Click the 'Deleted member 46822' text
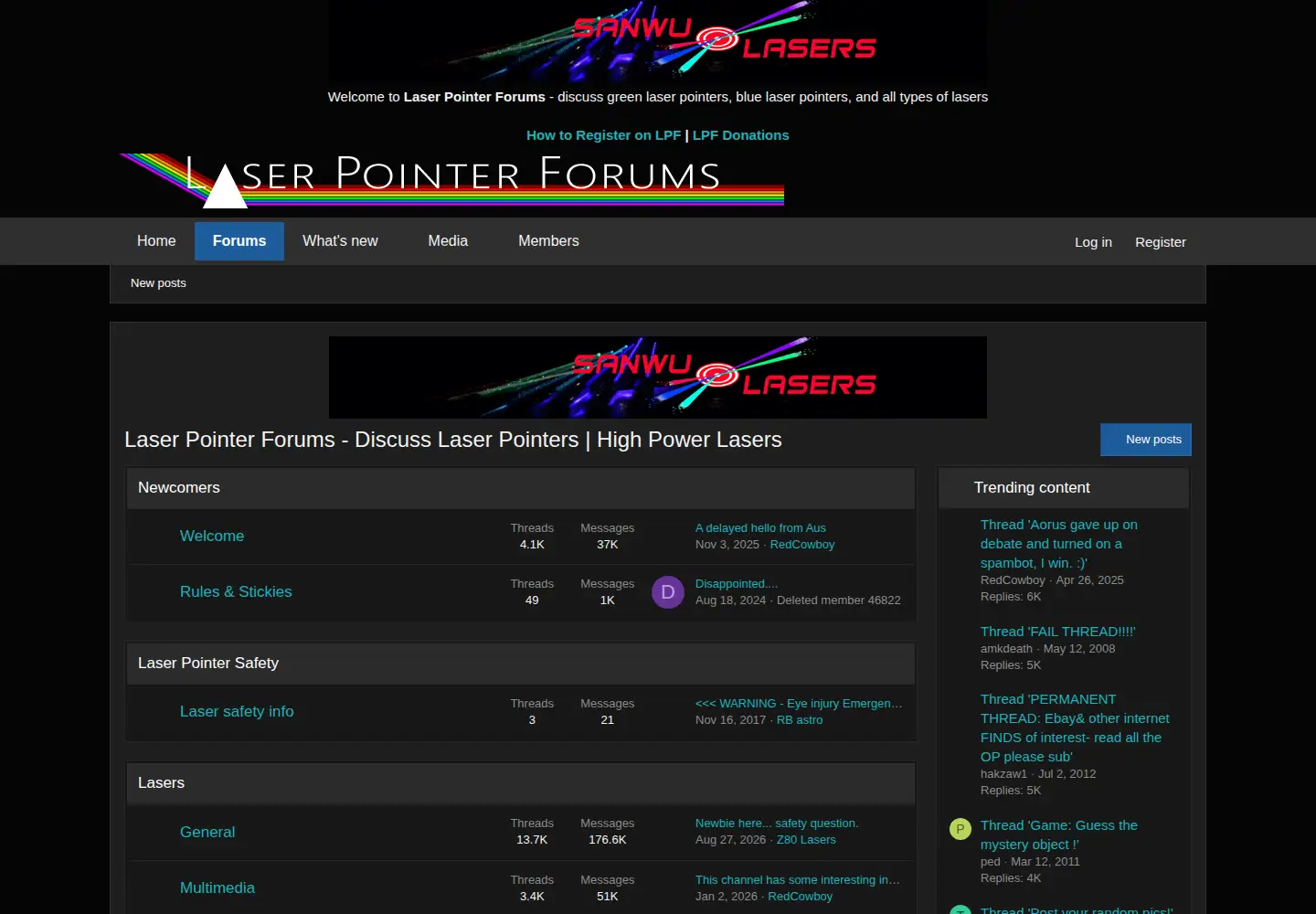This screenshot has width=1316, height=914. [x=839, y=600]
